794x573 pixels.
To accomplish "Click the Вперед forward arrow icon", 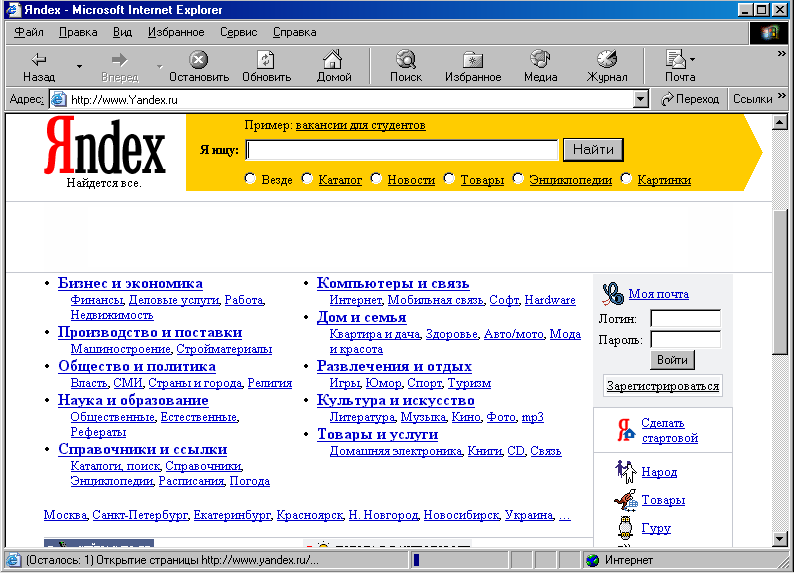I will [120, 60].
